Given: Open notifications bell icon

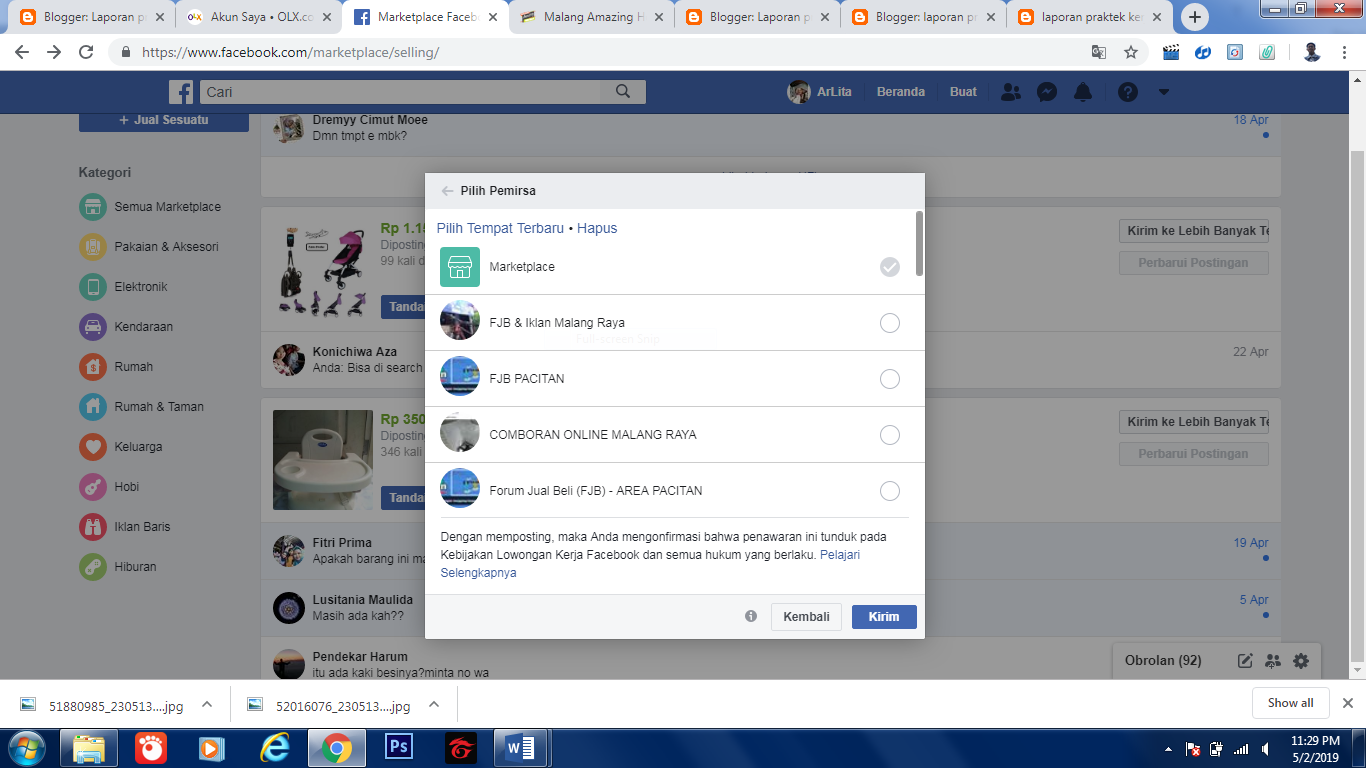Looking at the screenshot, I should [1083, 92].
